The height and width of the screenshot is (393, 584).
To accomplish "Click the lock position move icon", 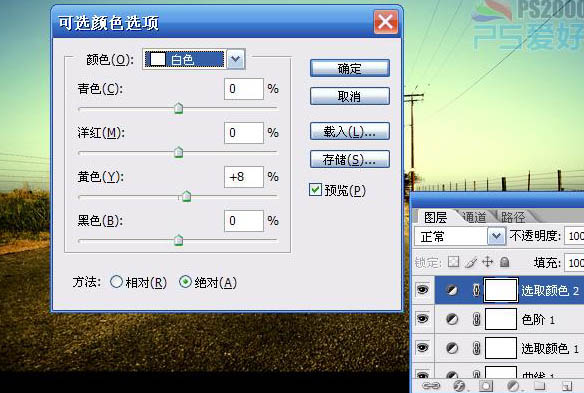I will coord(488,262).
